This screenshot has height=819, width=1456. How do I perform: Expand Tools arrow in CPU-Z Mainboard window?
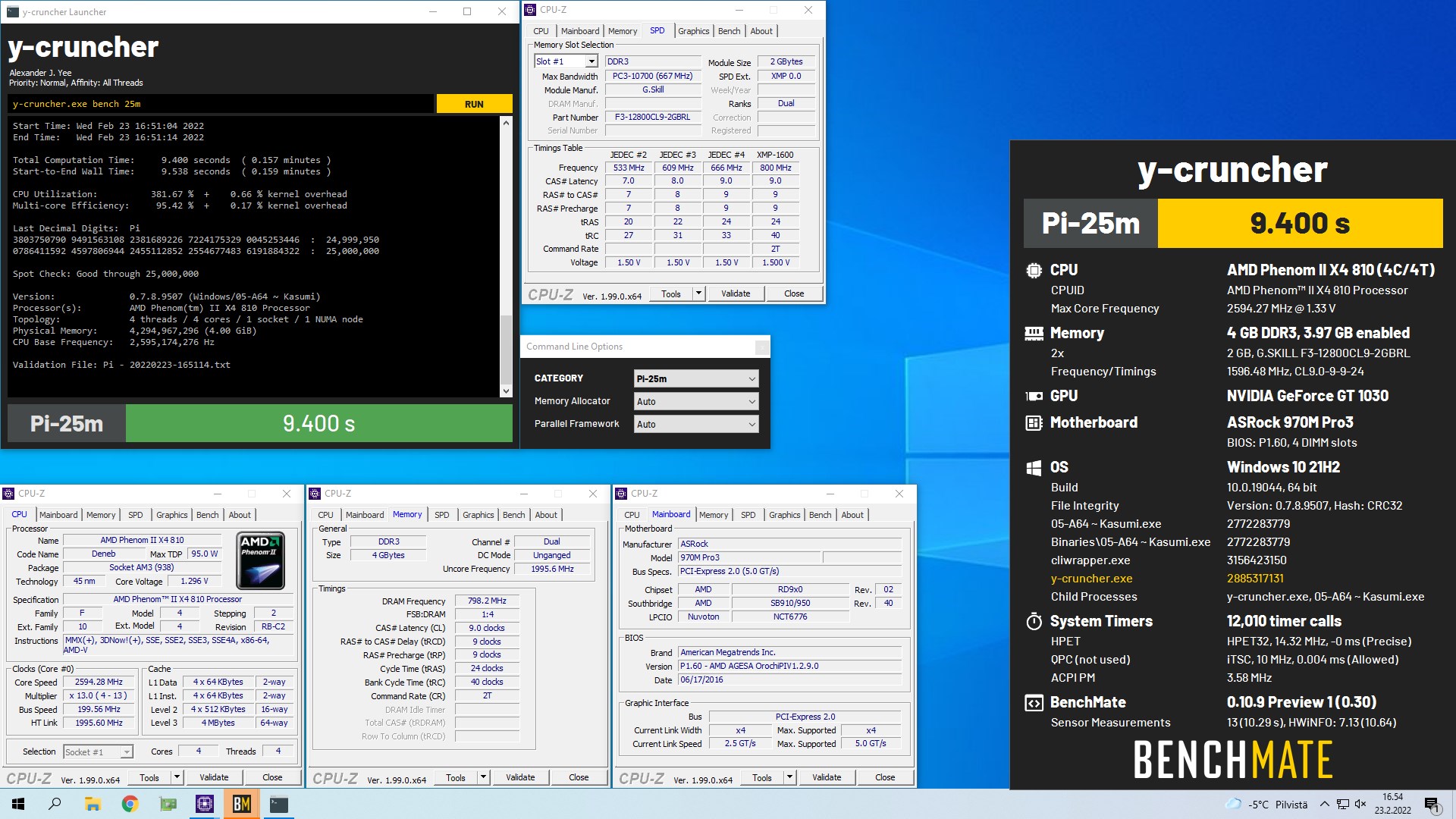(789, 777)
